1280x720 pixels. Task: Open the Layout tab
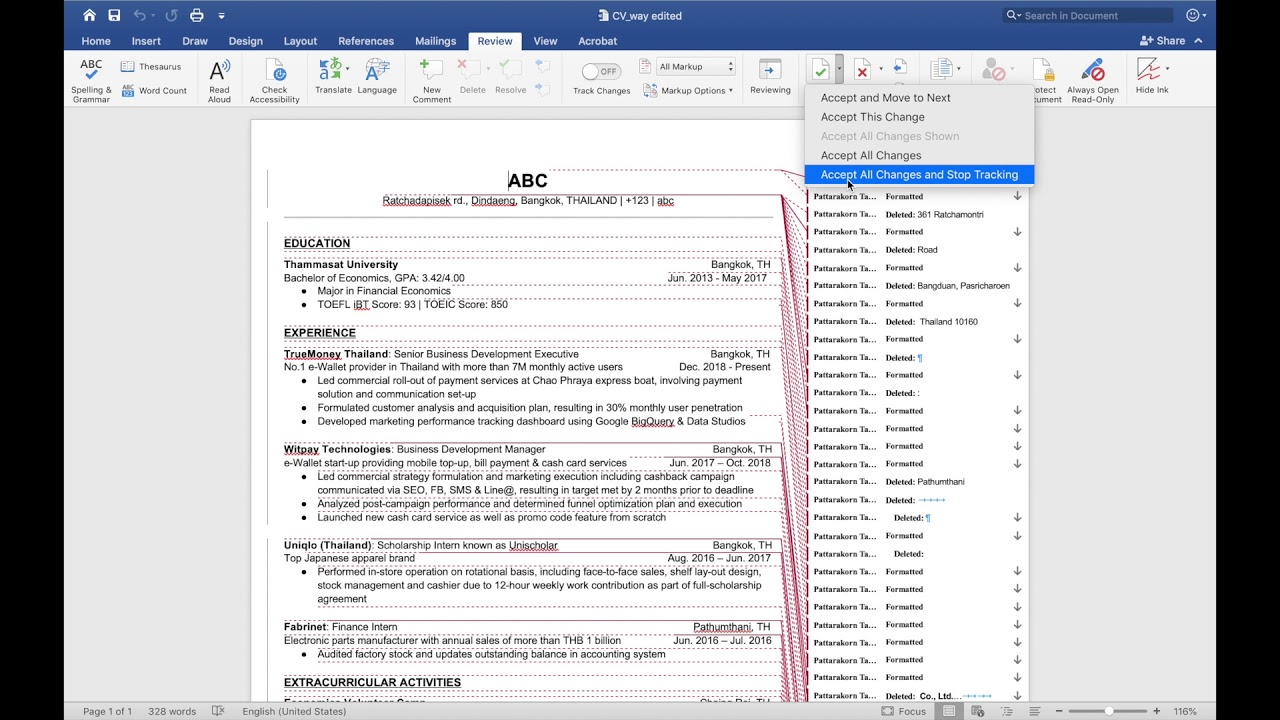300,41
